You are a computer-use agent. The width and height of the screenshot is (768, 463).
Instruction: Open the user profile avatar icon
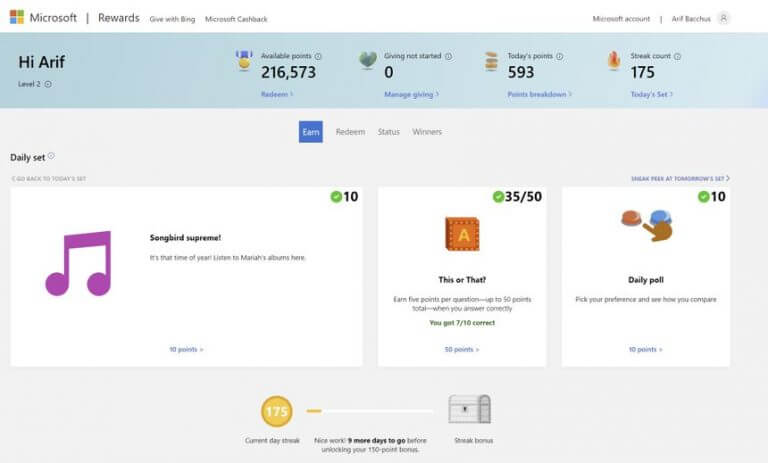(723, 18)
